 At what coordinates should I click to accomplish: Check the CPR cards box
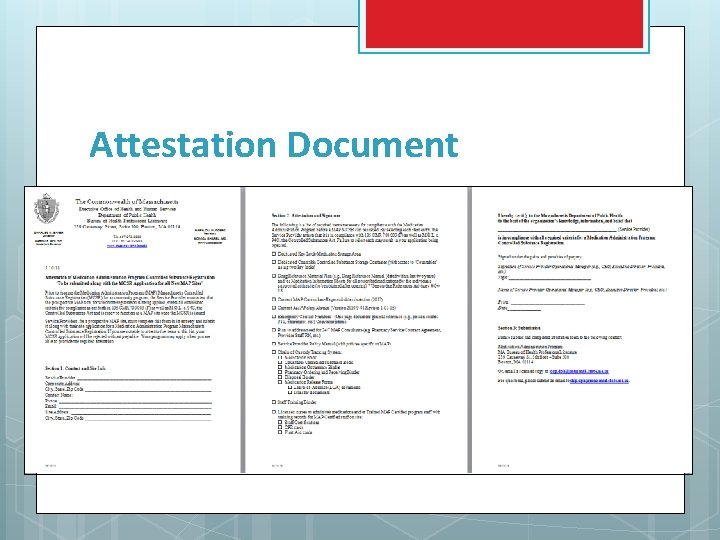280,427
